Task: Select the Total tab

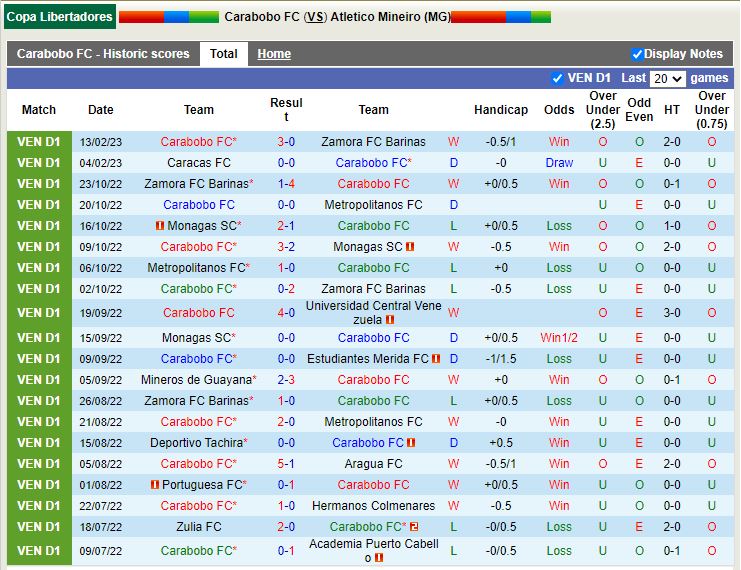Action: 224,54
